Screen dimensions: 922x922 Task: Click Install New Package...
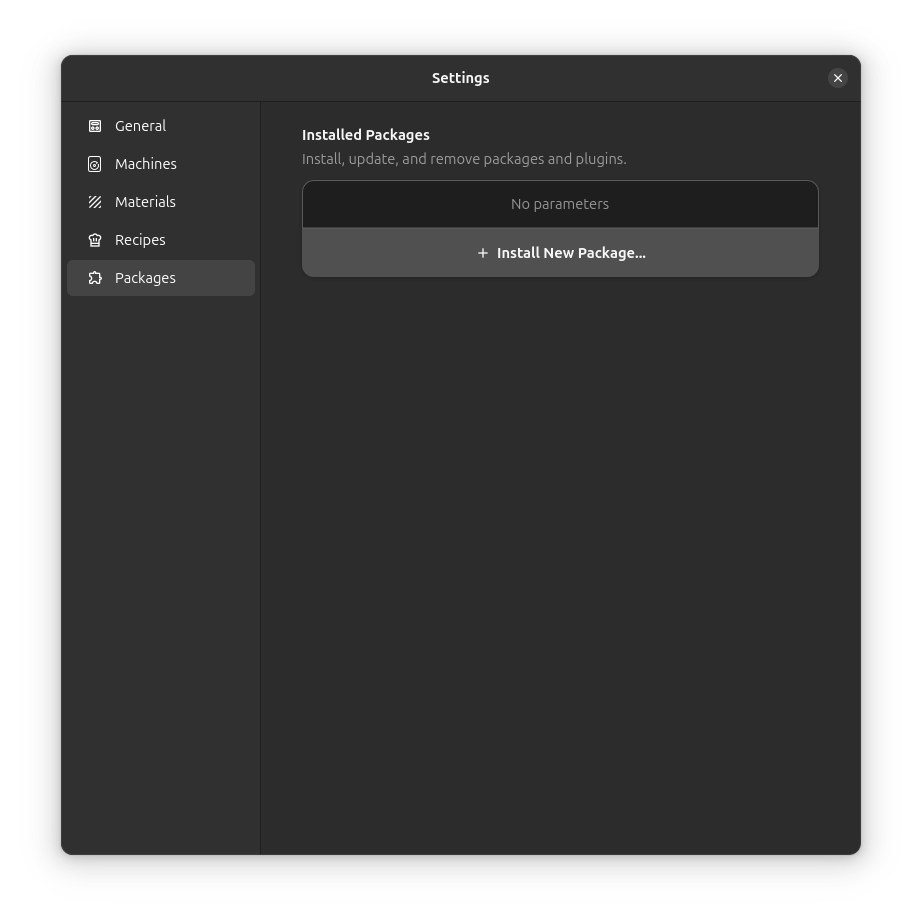click(560, 253)
